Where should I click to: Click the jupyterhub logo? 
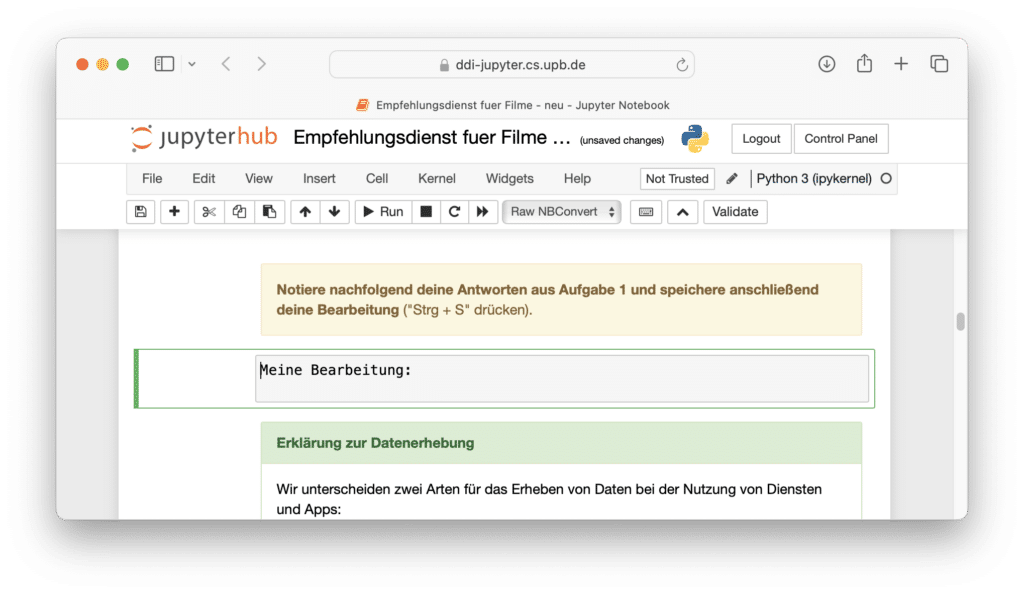pyautogui.click(x=204, y=138)
